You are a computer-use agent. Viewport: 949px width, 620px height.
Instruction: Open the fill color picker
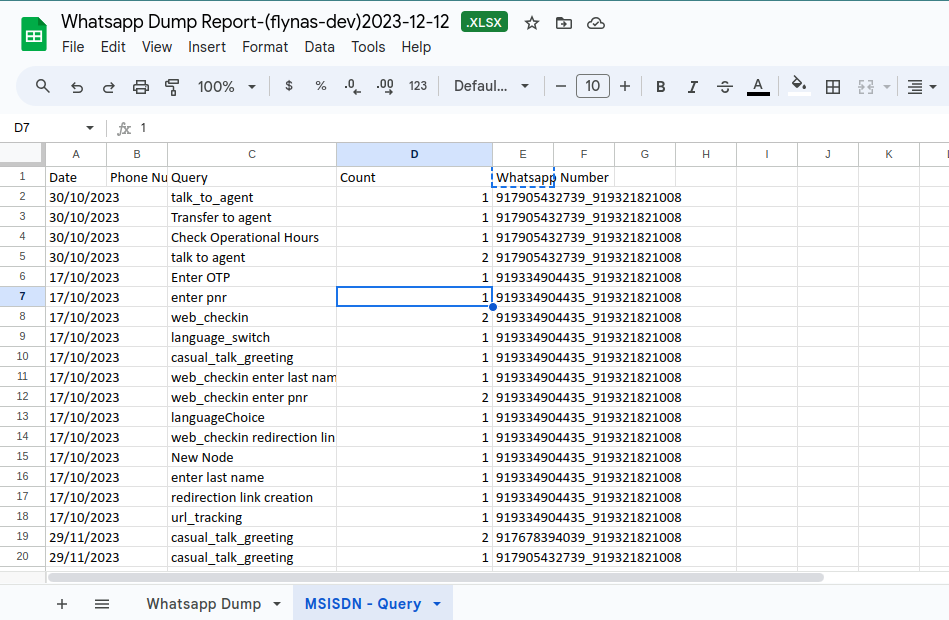click(x=798, y=87)
